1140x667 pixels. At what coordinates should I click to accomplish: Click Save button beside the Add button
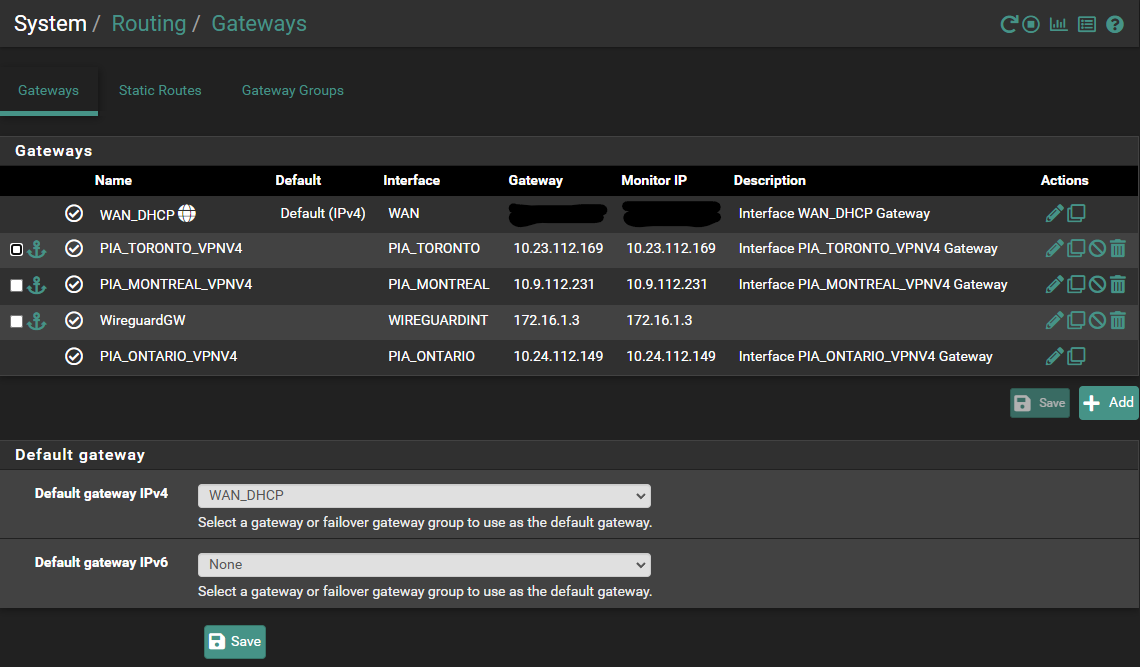(1040, 403)
